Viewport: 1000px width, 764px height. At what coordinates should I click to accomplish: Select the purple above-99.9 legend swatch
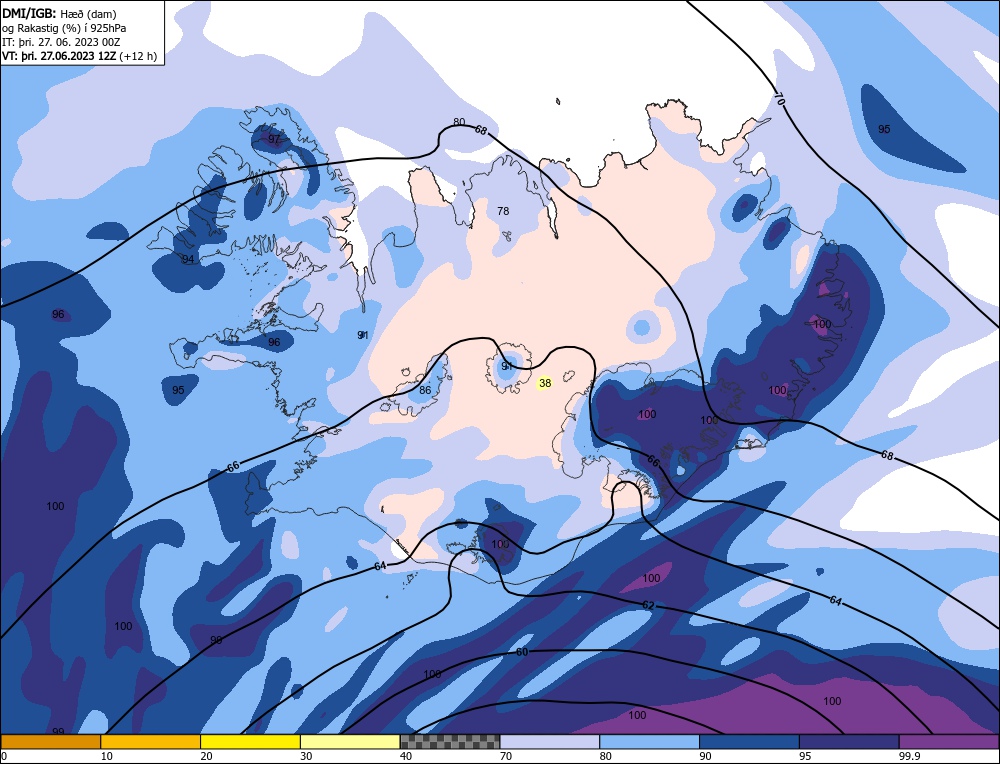click(949, 742)
